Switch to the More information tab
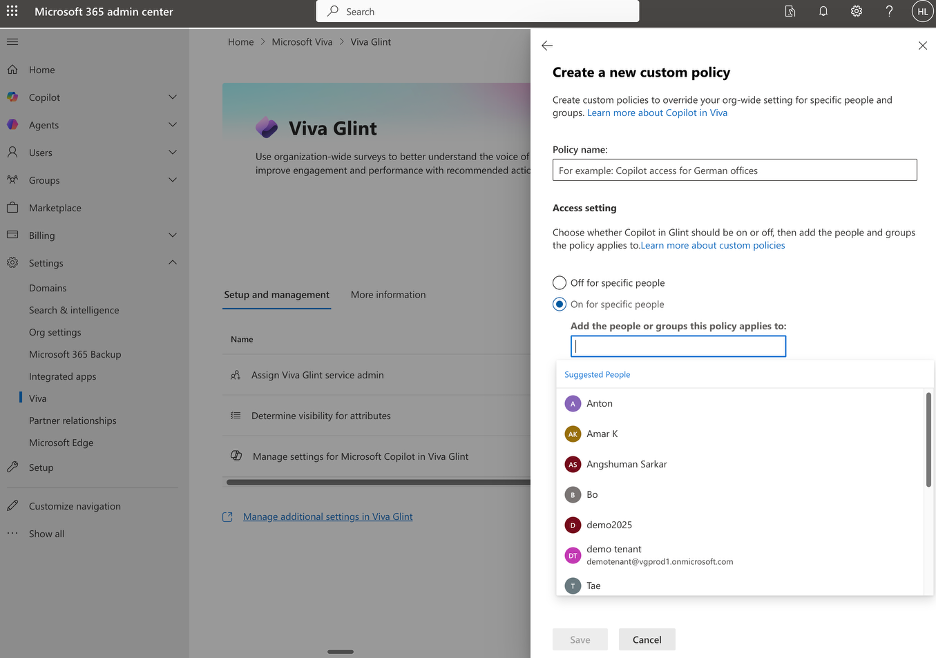The image size is (936, 658). [388, 295]
